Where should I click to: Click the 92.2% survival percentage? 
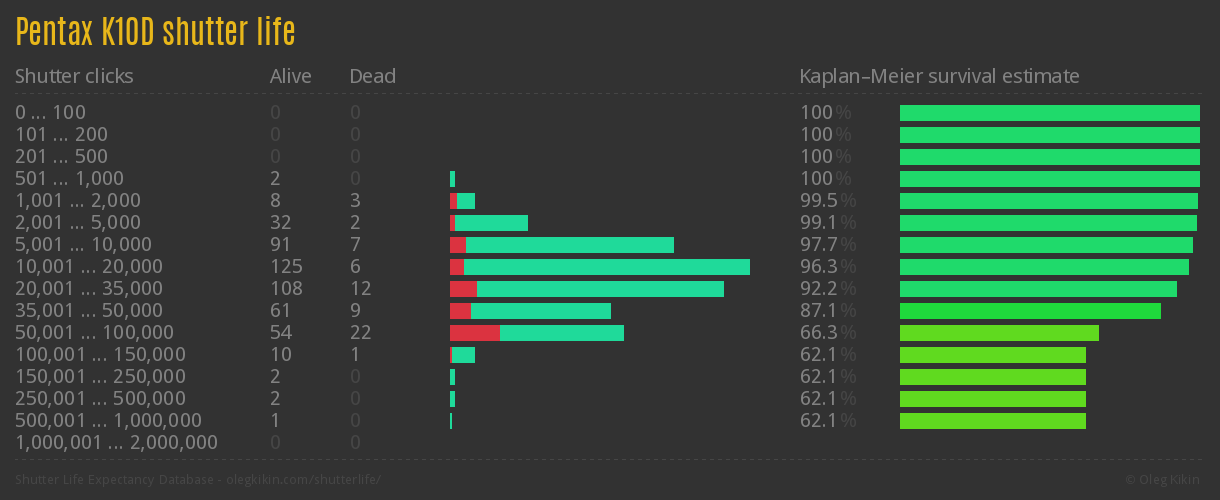[827, 289]
